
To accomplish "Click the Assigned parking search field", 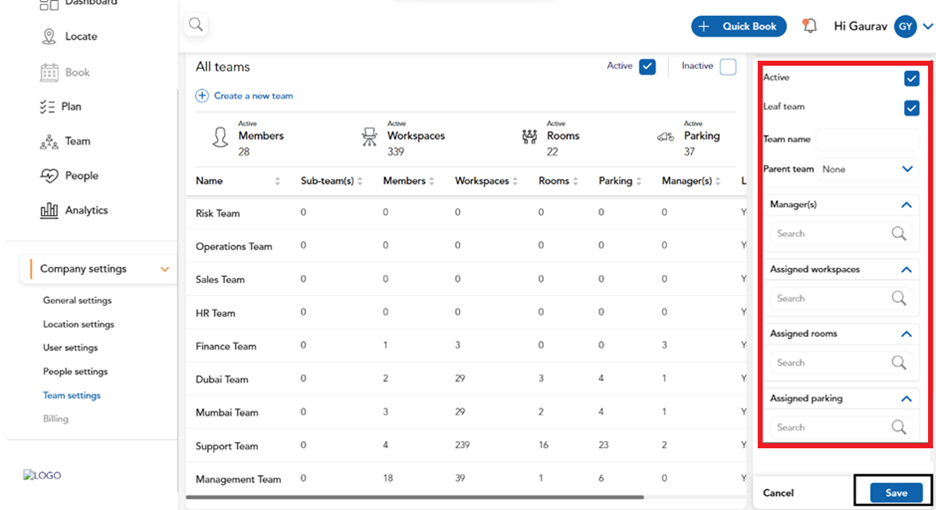I will click(842, 427).
